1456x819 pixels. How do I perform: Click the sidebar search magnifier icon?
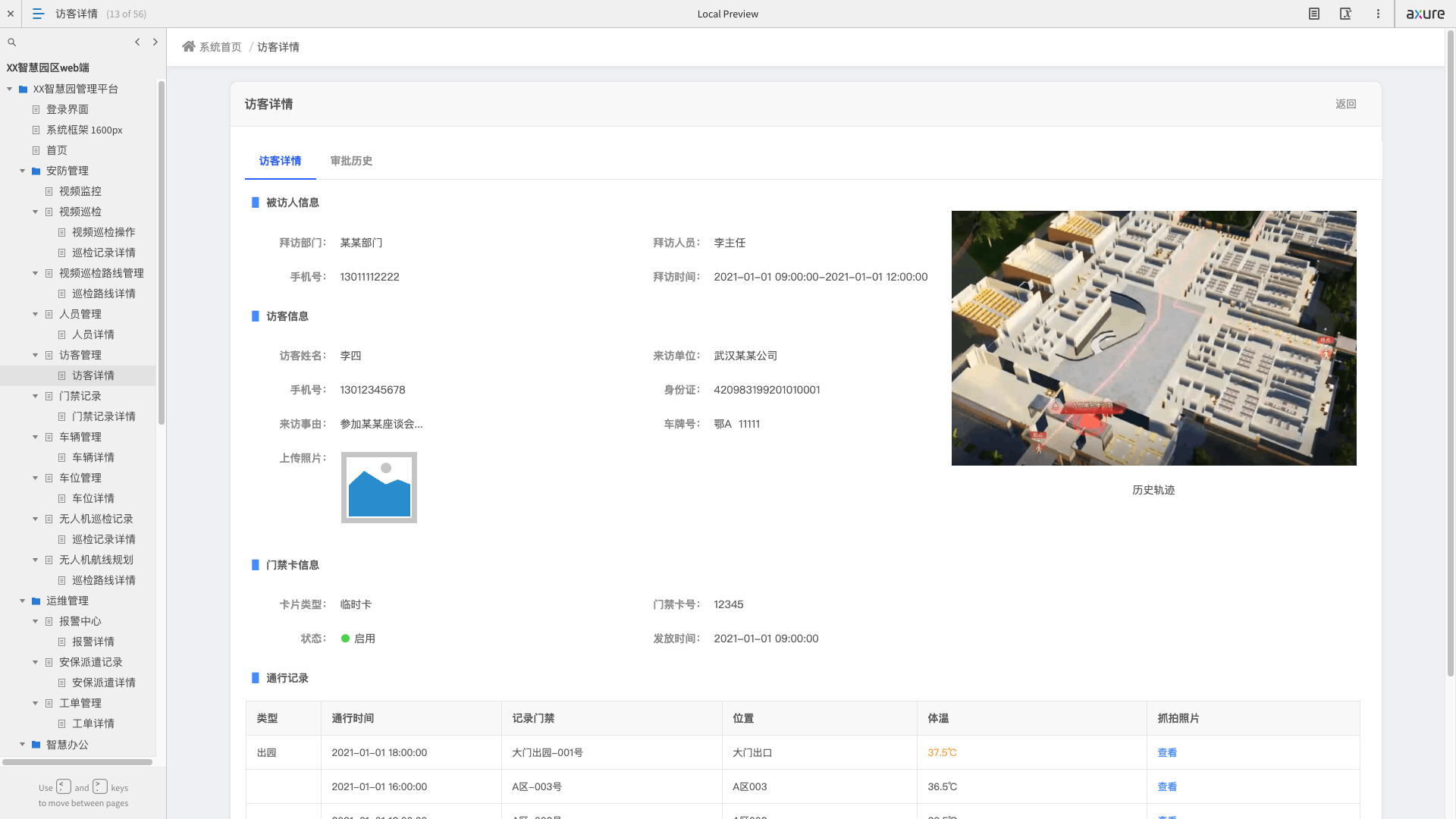(x=11, y=42)
